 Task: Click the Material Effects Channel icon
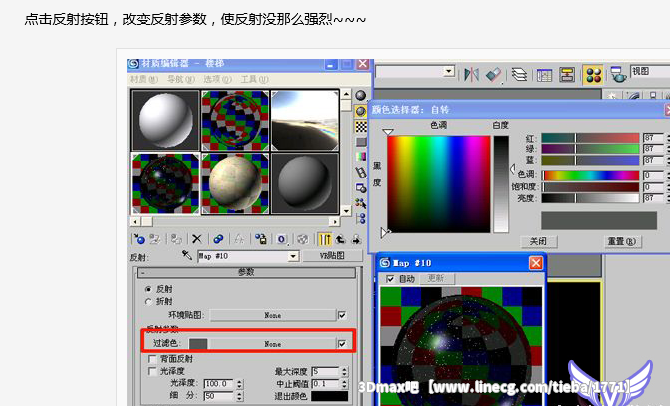click(x=282, y=239)
